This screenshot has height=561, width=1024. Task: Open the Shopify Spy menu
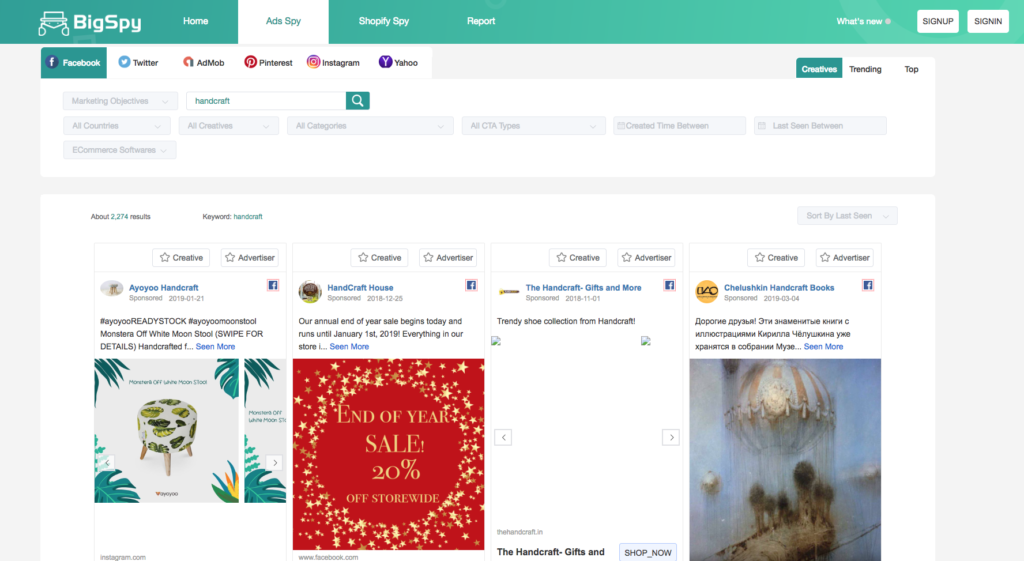pos(383,21)
